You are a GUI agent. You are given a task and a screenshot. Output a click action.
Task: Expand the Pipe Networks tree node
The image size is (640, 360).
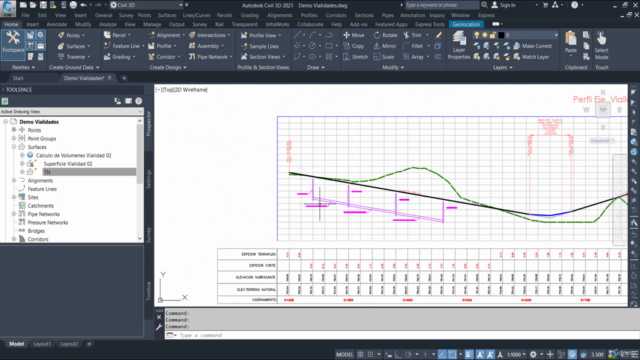14,213
